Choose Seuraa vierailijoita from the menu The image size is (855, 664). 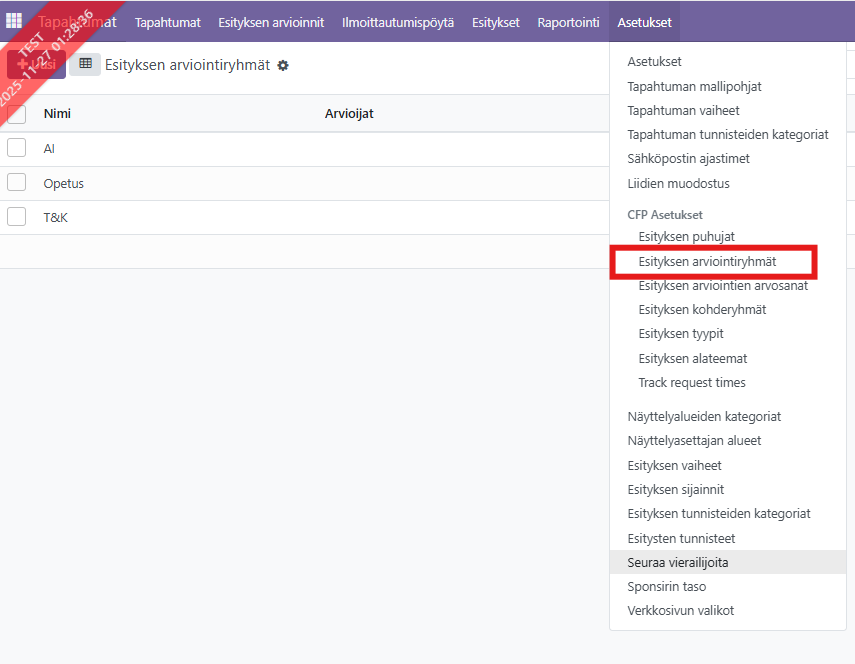click(677, 562)
